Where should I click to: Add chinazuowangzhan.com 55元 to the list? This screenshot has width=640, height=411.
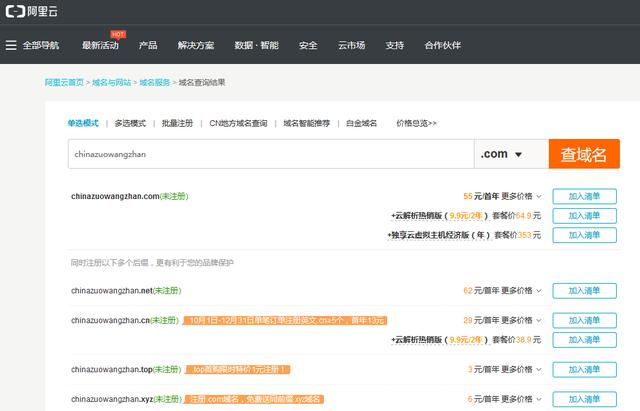click(x=584, y=196)
